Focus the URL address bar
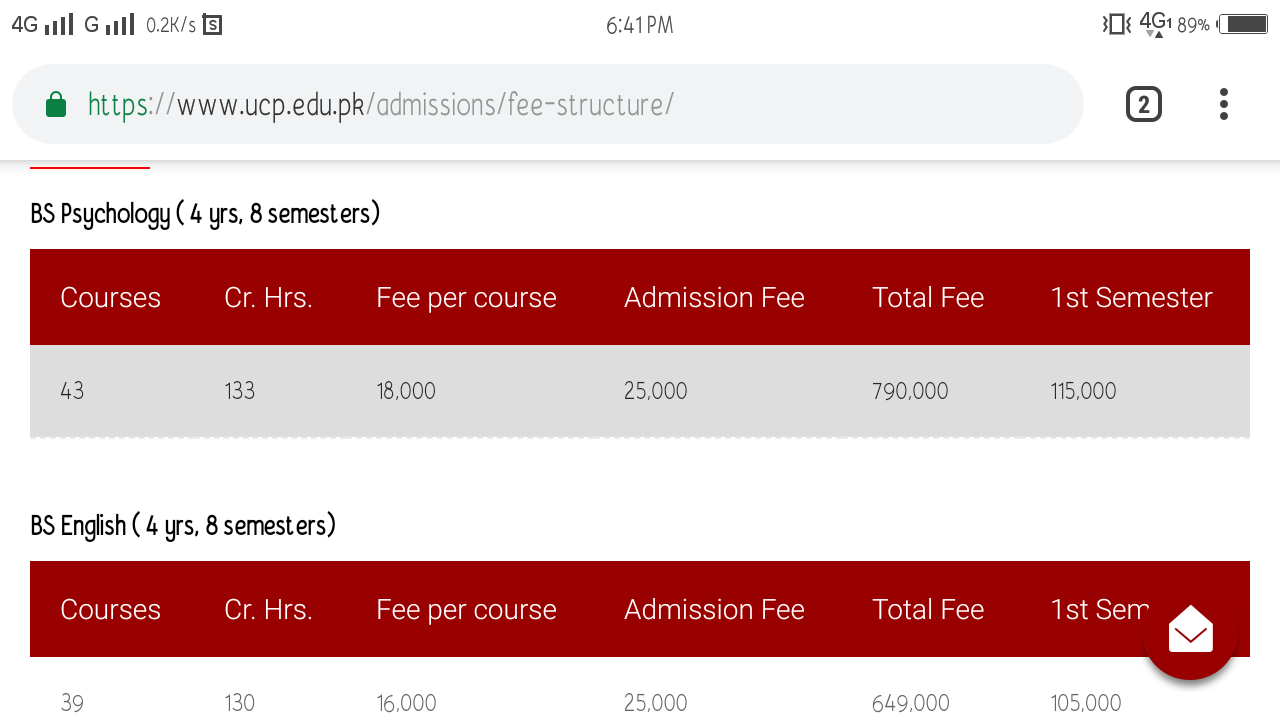 point(547,104)
